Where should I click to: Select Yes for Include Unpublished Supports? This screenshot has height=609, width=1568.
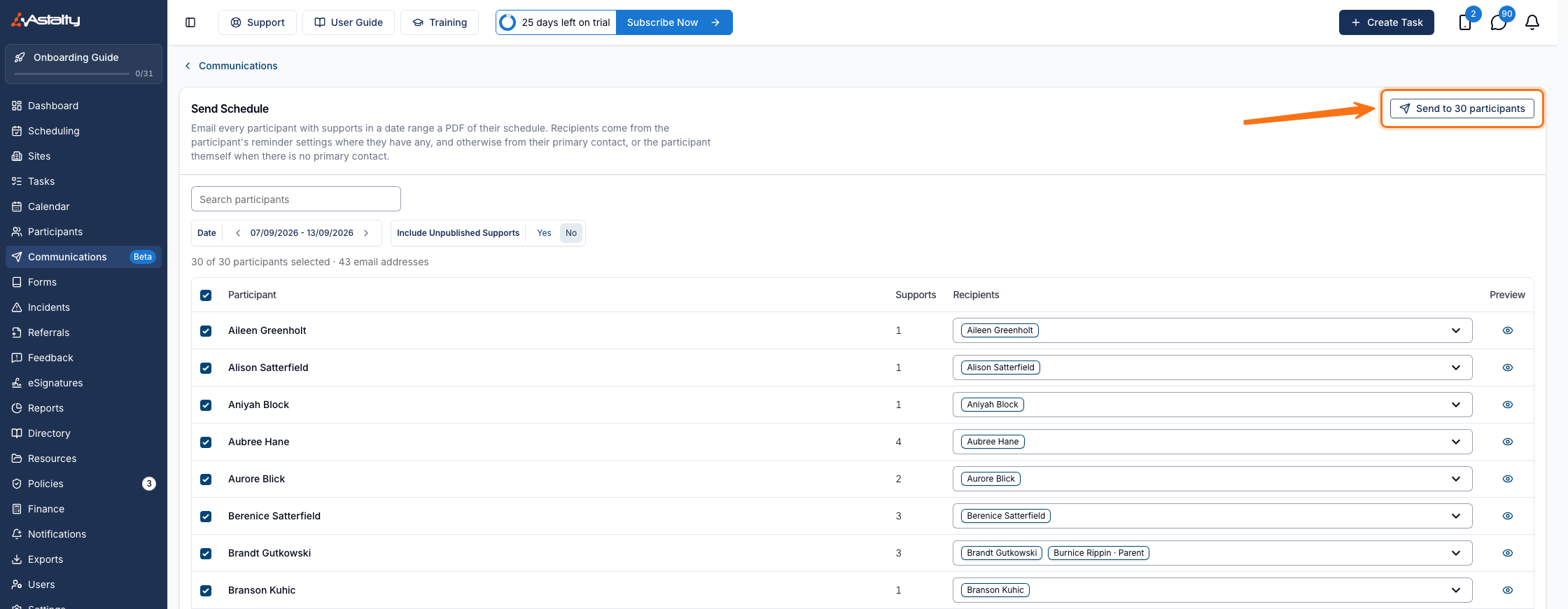pyautogui.click(x=544, y=233)
